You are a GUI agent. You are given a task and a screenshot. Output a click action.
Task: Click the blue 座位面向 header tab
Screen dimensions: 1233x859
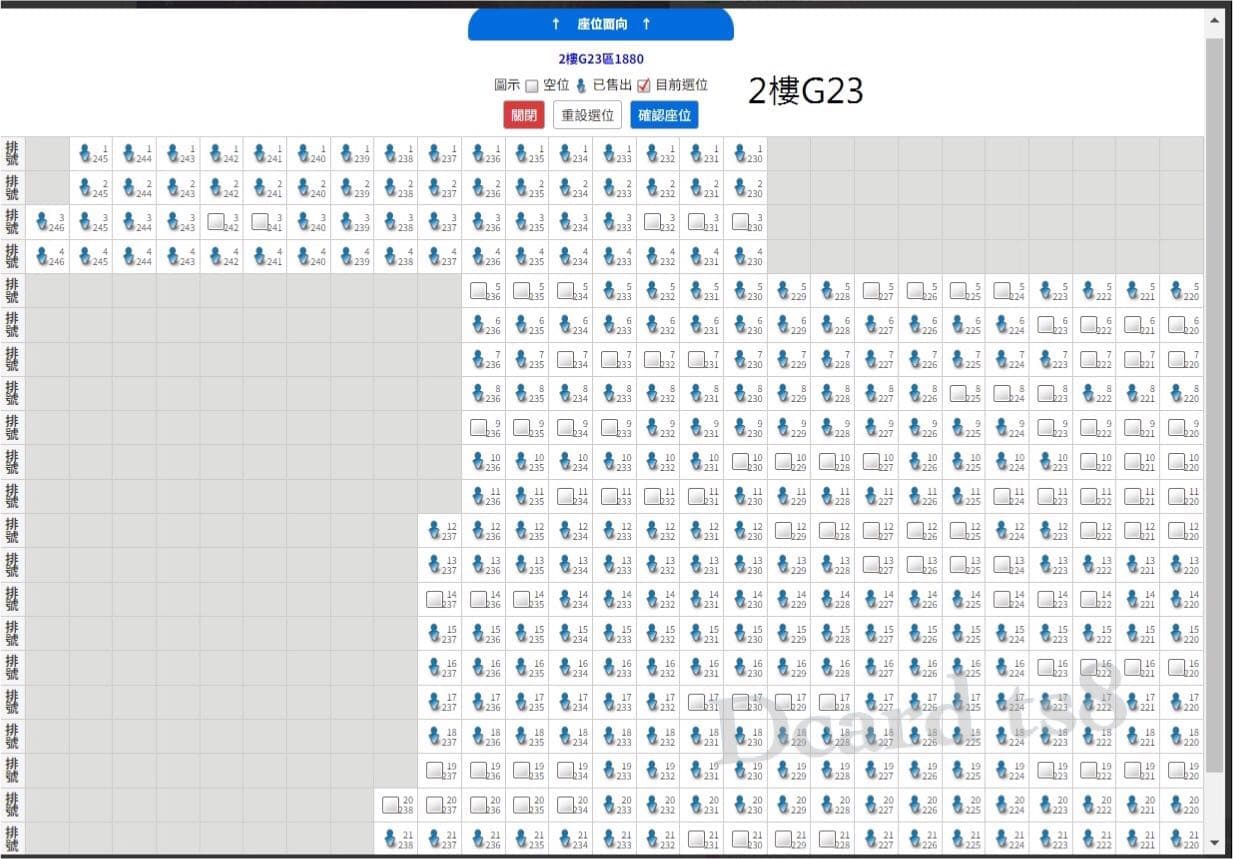(601, 24)
